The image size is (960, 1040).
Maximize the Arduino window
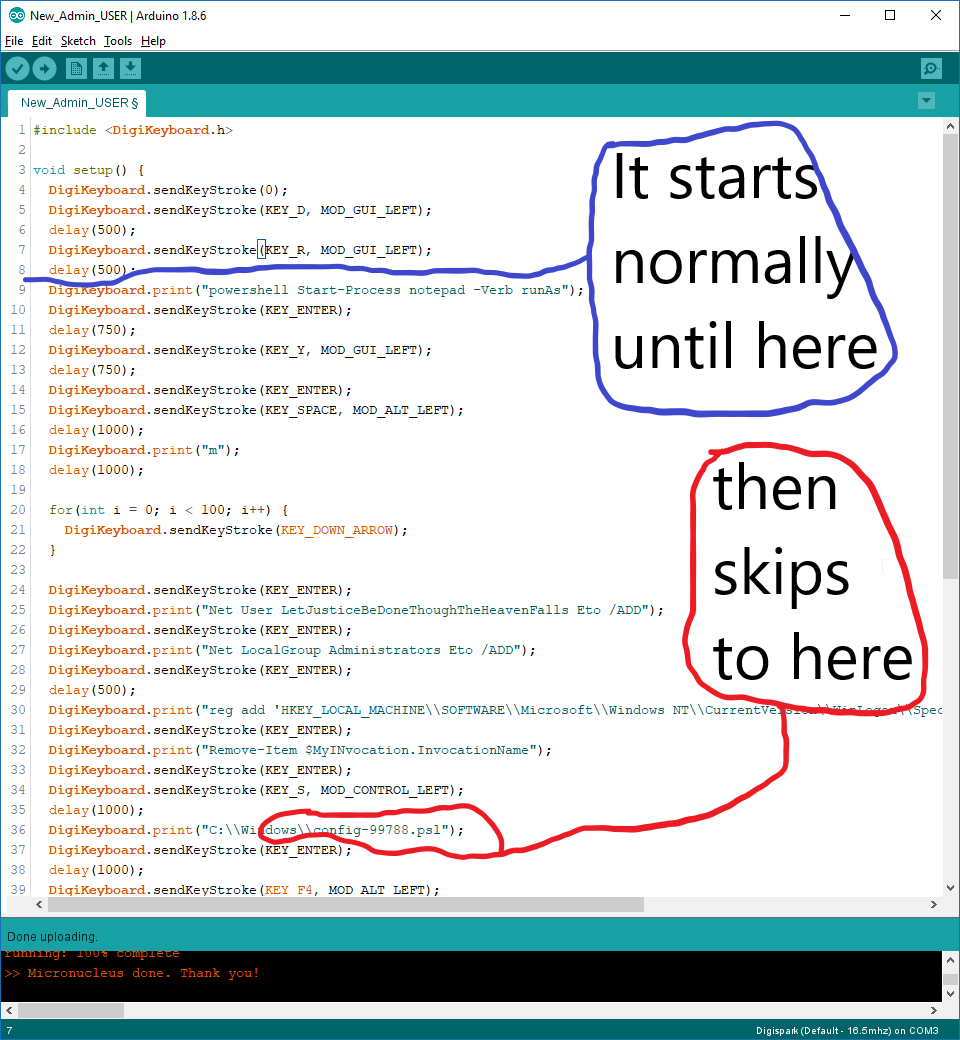(890, 15)
